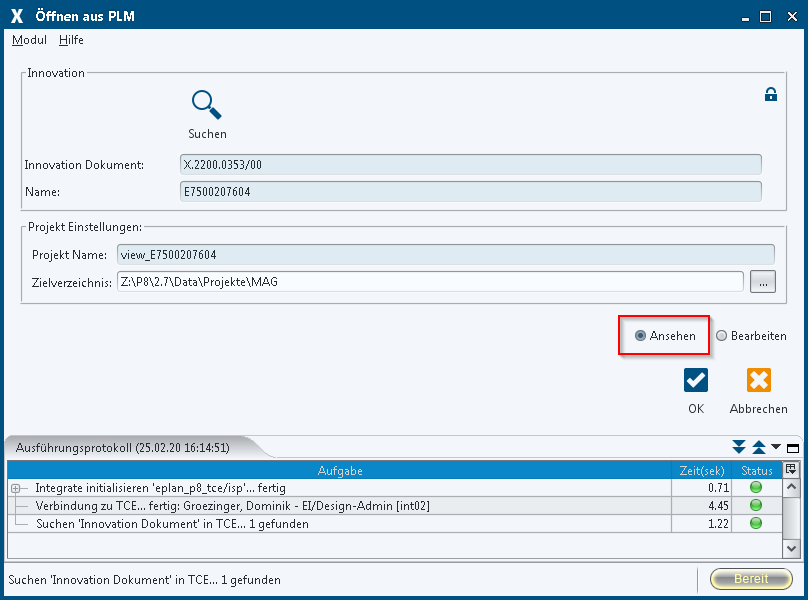Select the Bearbeiten radio button
The image size is (808, 600).
(x=721, y=336)
